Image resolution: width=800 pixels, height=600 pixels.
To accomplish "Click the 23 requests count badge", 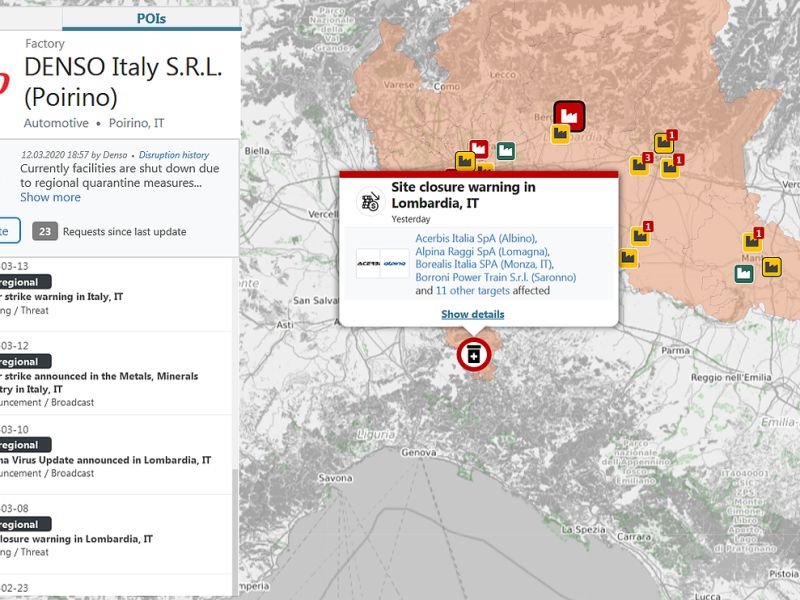I will tap(45, 232).
